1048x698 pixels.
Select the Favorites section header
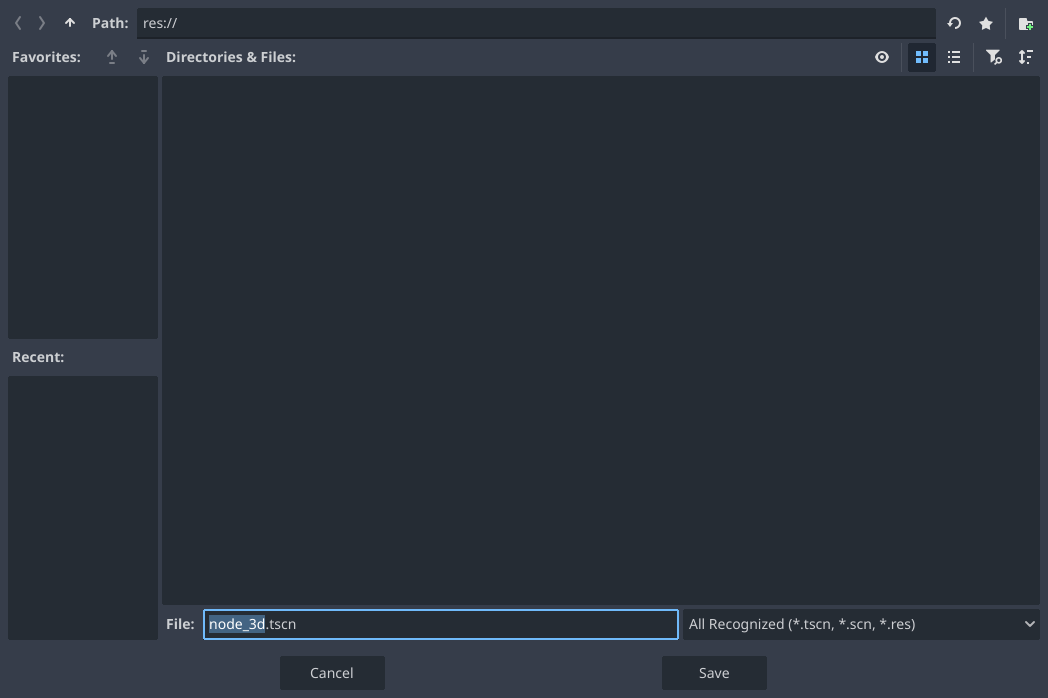pos(46,57)
